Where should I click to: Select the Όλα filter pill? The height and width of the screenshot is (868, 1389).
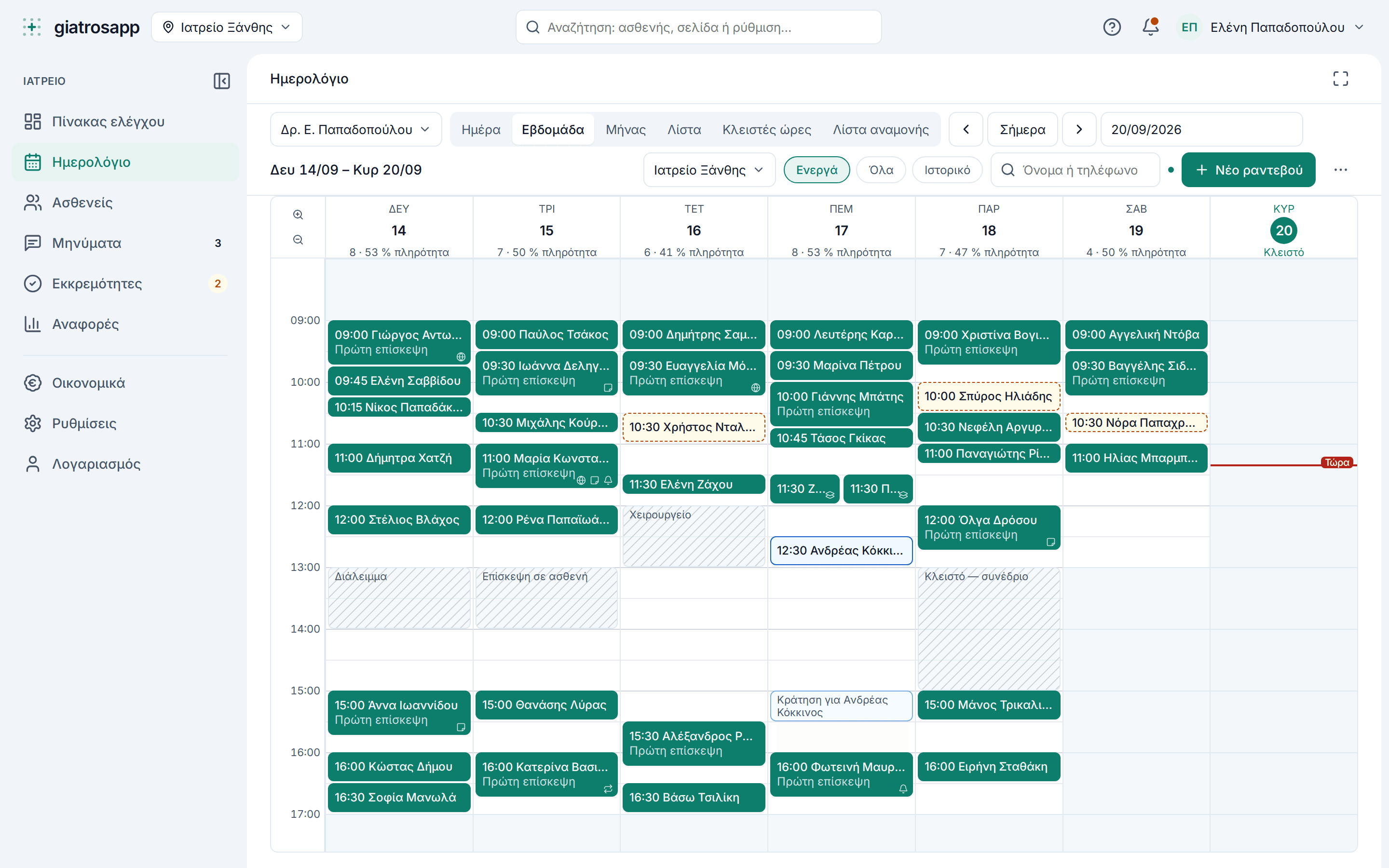pos(881,170)
